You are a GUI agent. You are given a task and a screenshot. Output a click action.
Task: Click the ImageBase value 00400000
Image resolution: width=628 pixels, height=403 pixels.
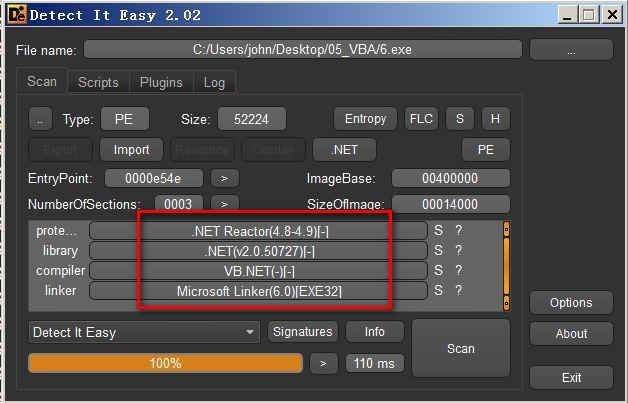451,178
